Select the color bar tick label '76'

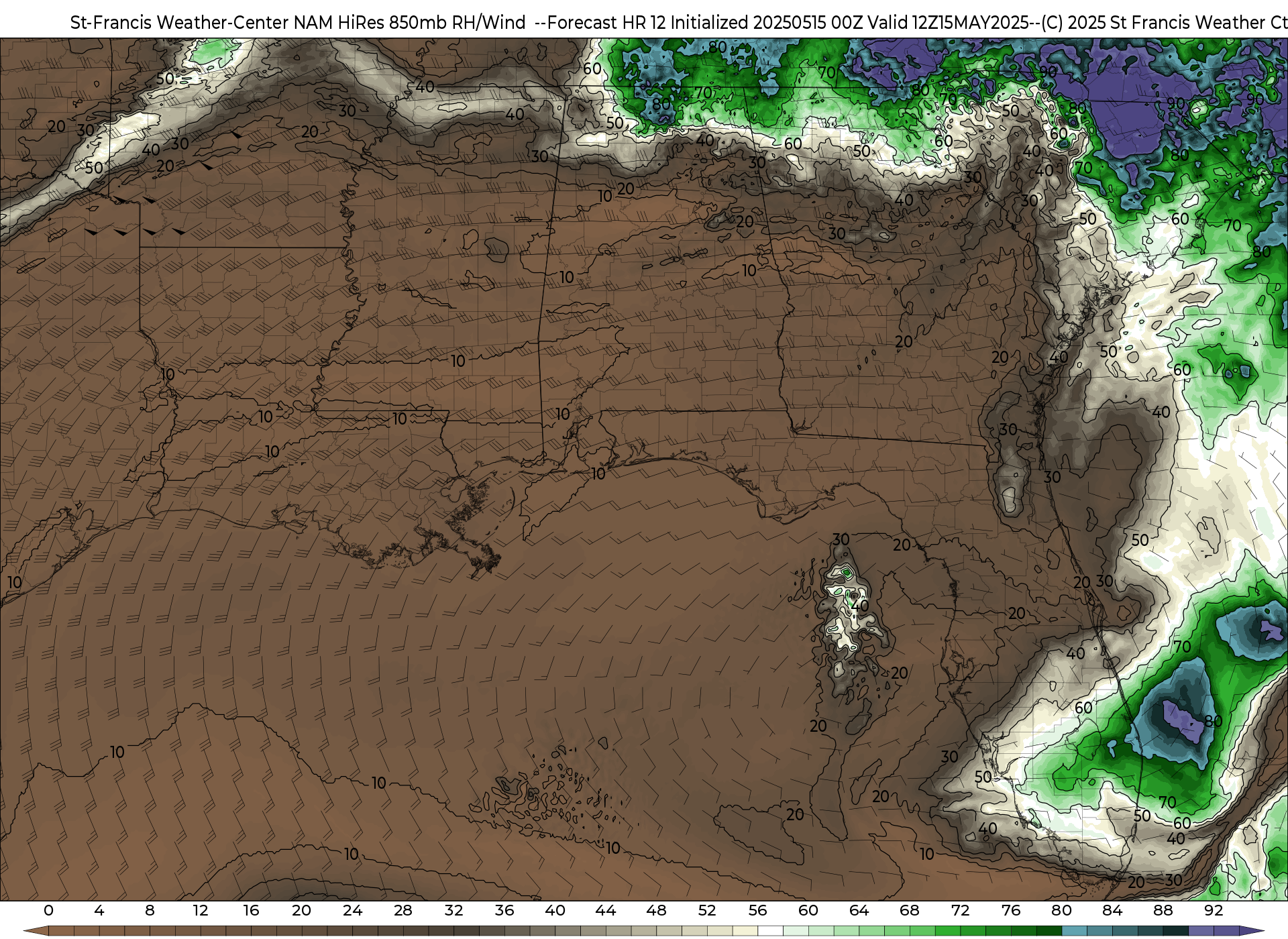pyautogui.click(x=1011, y=910)
